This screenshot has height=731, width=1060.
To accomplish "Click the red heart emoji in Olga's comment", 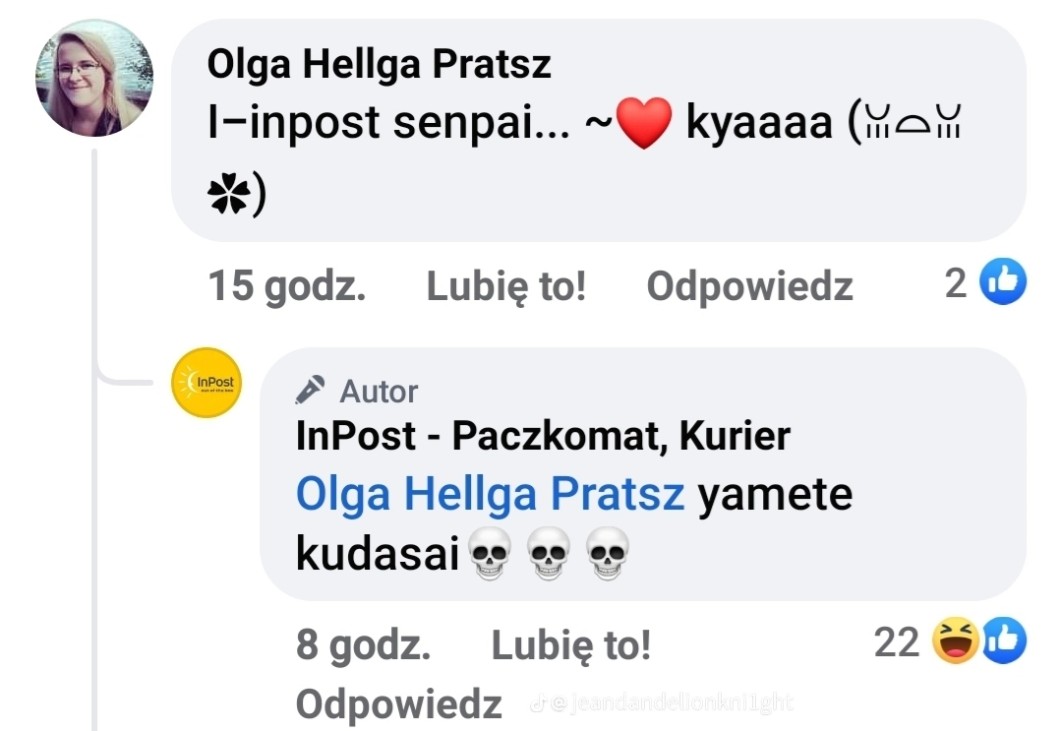I will 644,123.
